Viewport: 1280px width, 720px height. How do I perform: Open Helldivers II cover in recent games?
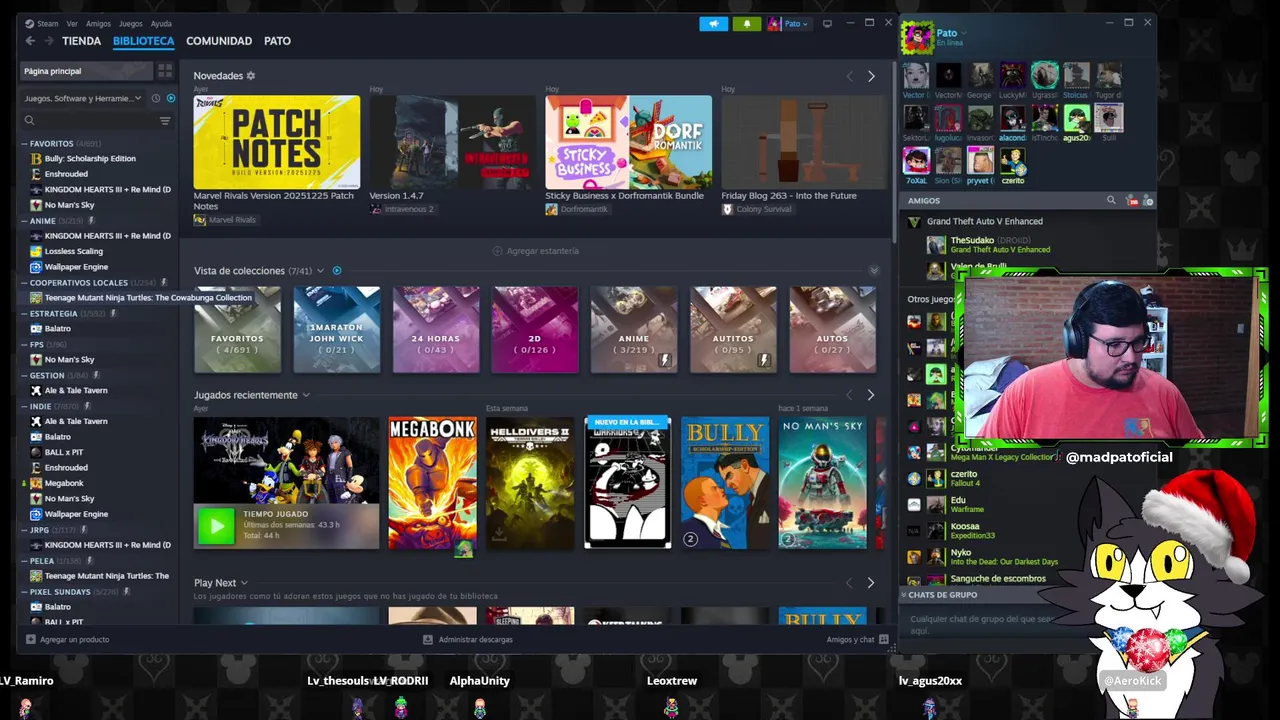pyautogui.click(x=530, y=483)
